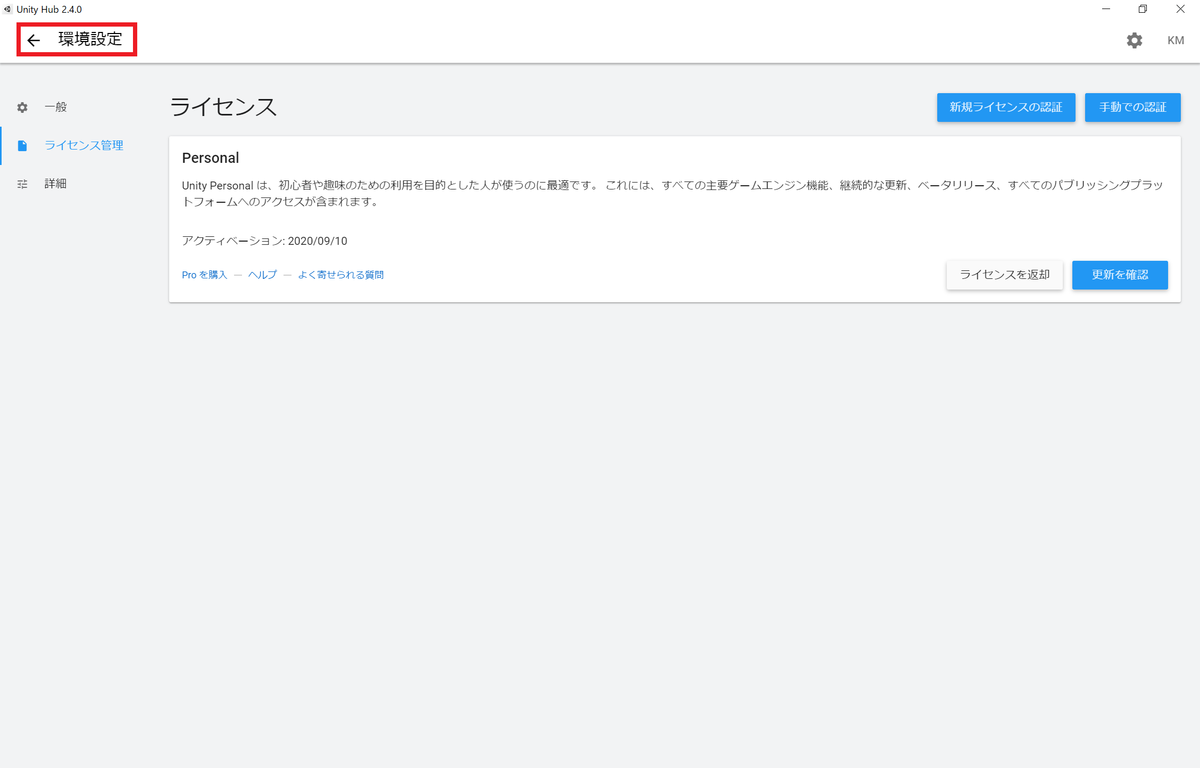Open the よく寄せられる質問 link
Viewport: 1200px width, 768px height.
(341, 274)
